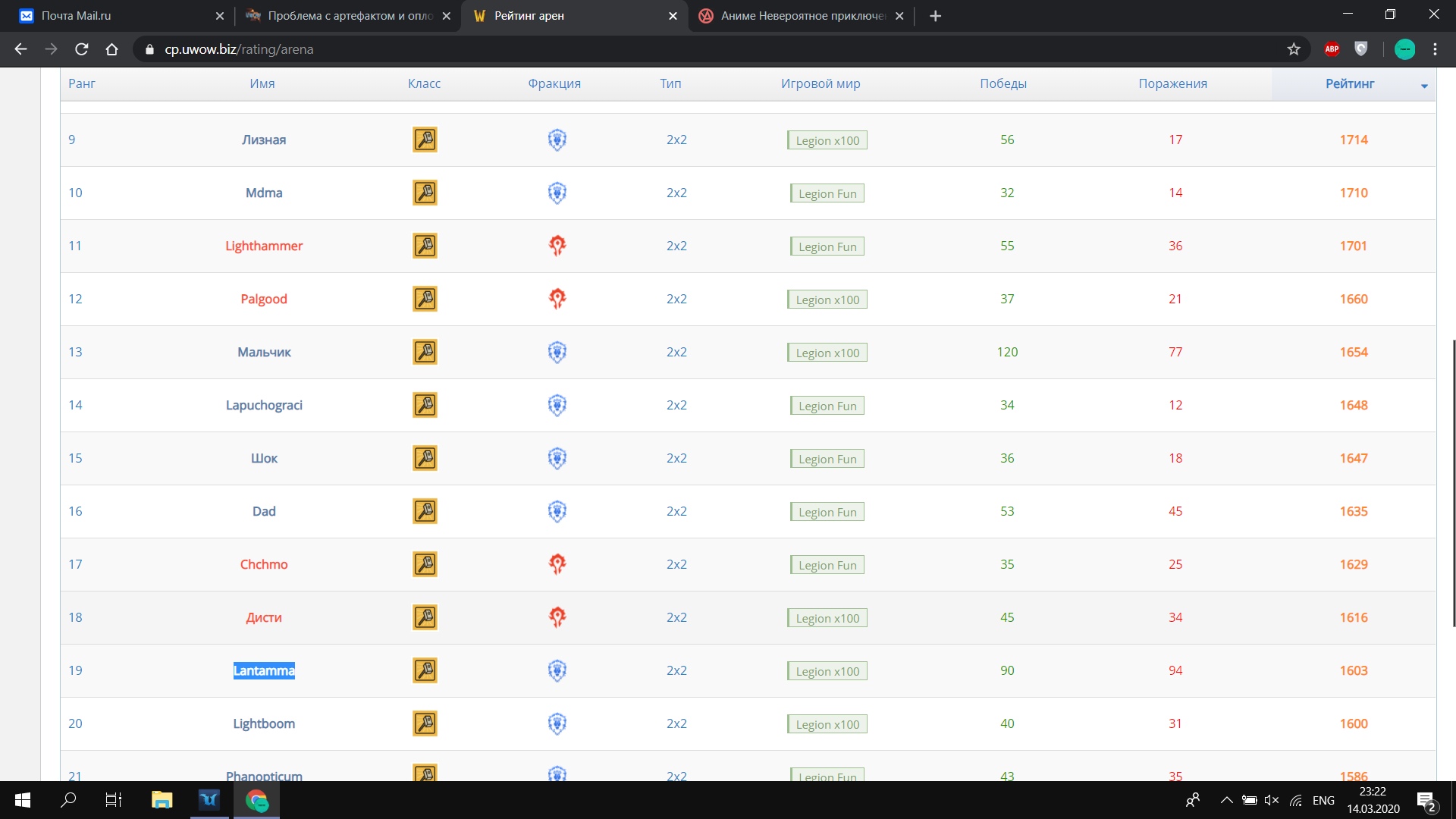The height and width of the screenshot is (819, 1456).
Task: Toggle the muted volume icon in tray
Action: click(x=1272, y=800)
